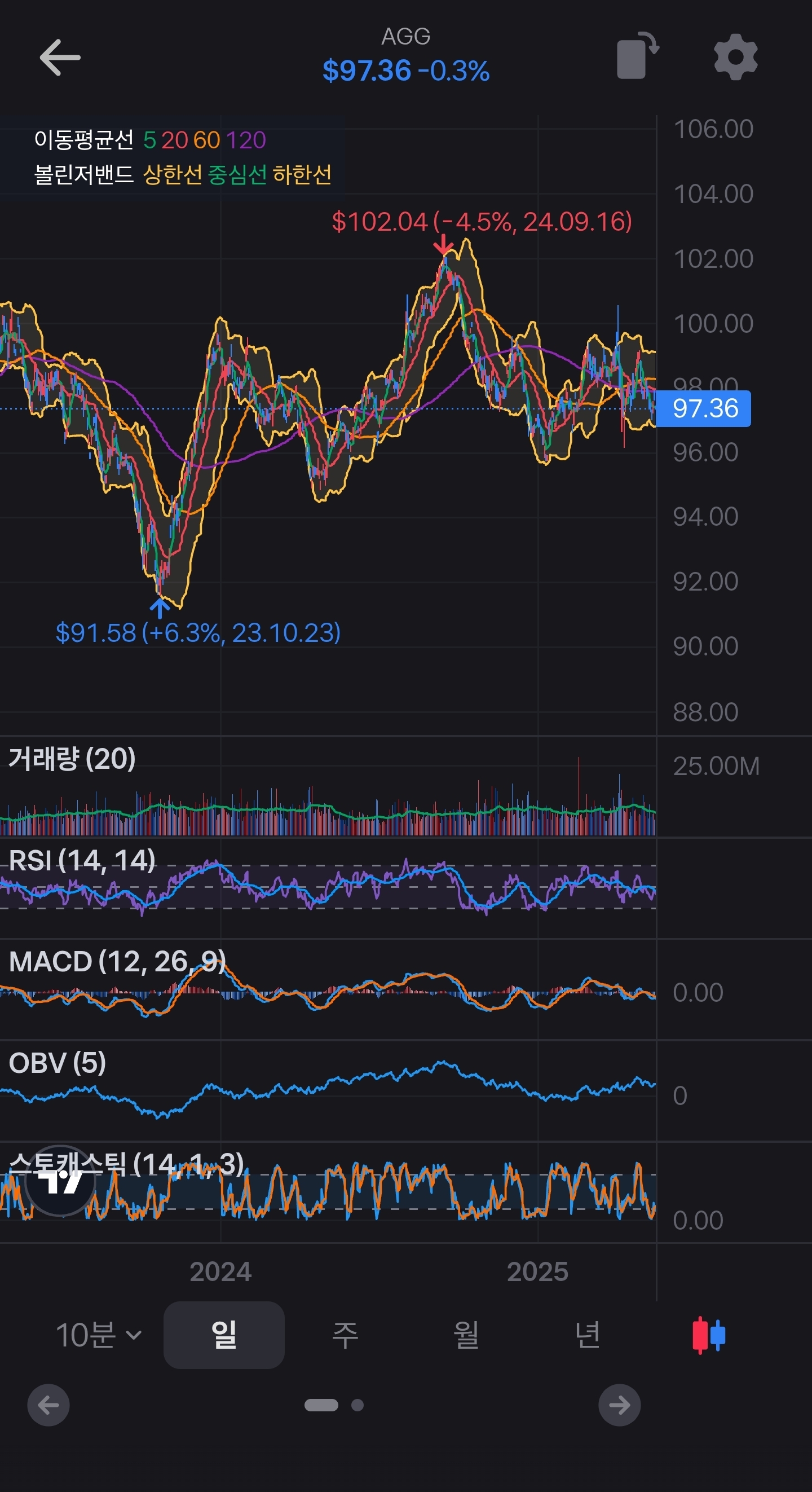Tap the 97.36 current price tag
This screenshot has width=812, height=1492.
[703, 409]
